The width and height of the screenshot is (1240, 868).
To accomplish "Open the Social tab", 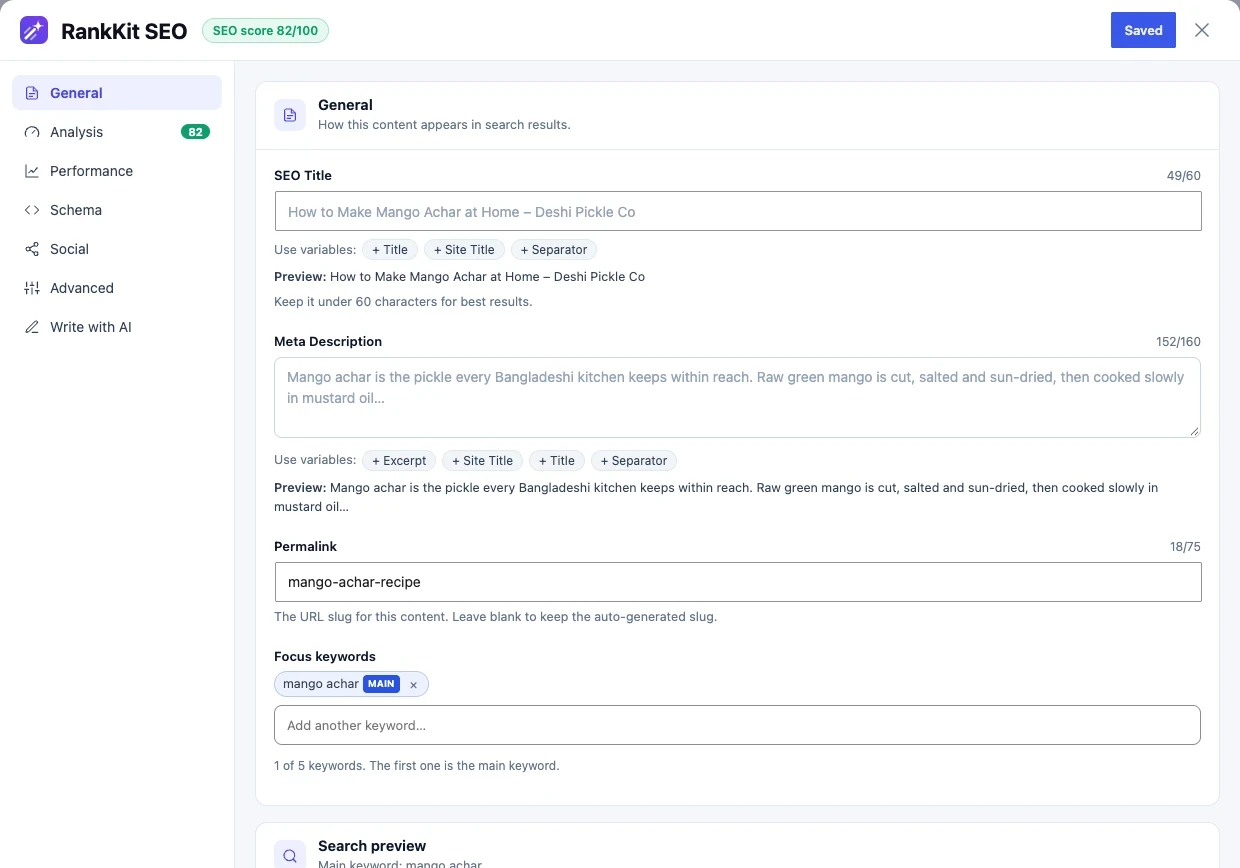I will (117, 249).
